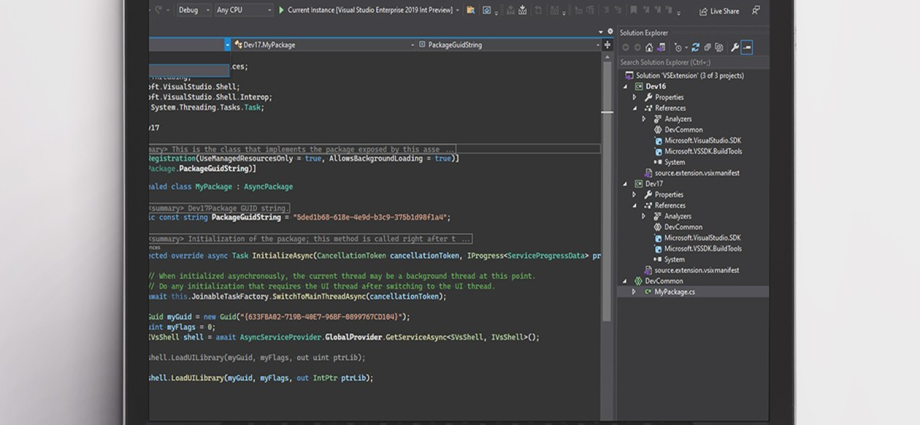Screen dimensions: 920x425
Task: Select System reference under Dev16
Action: tap(675, 163)
